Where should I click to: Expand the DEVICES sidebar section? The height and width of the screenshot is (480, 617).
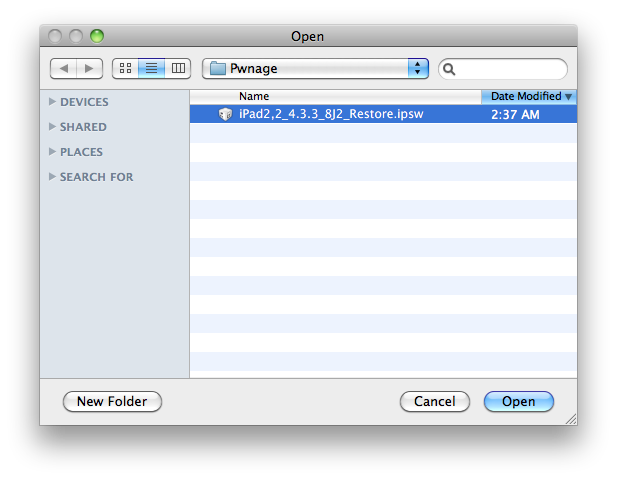[x=52, y=102]
